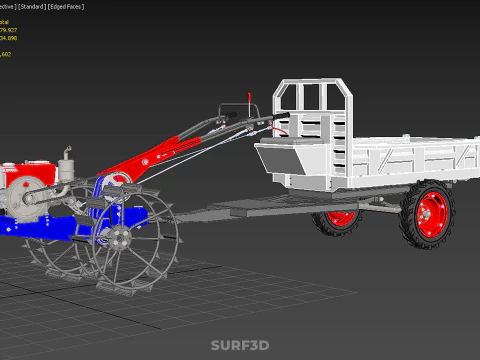
Task: Open the Standard viewport shading menu
Action: pyautogui.click(x=32, y=7)
